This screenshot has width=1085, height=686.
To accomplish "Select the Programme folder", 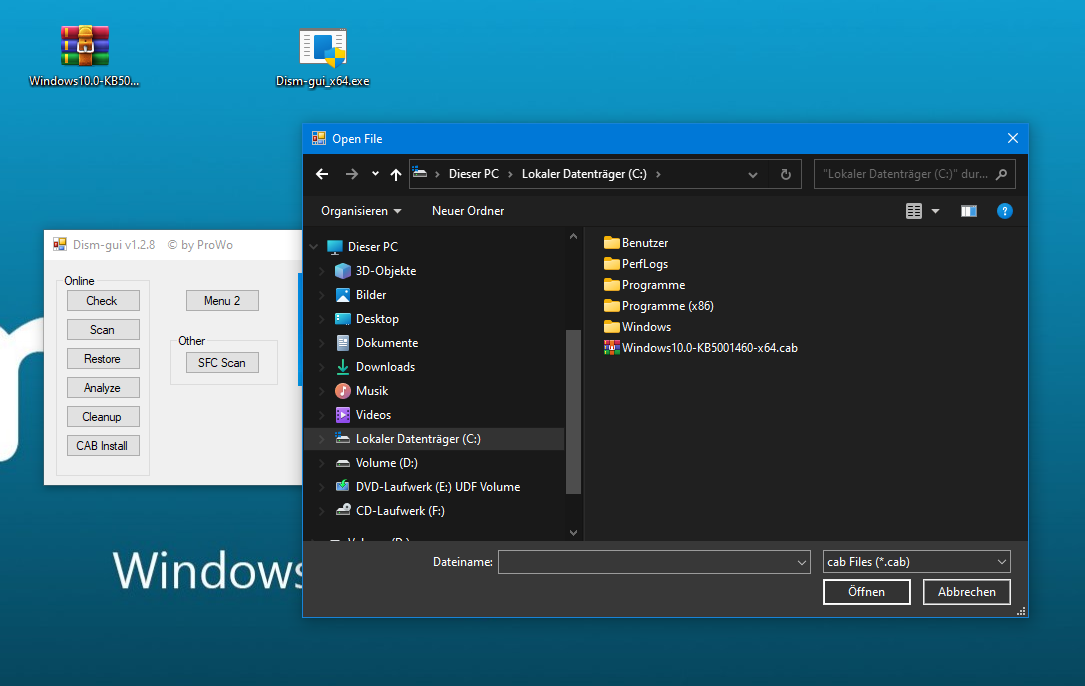I will pos(644,285).
